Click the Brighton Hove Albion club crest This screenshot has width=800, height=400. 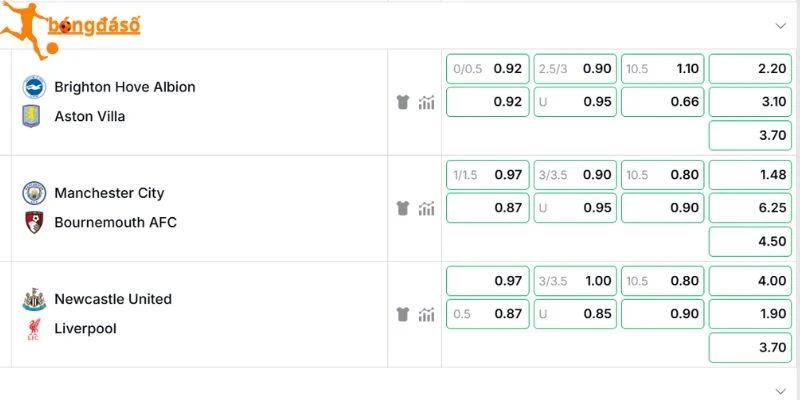coord(34,87)
